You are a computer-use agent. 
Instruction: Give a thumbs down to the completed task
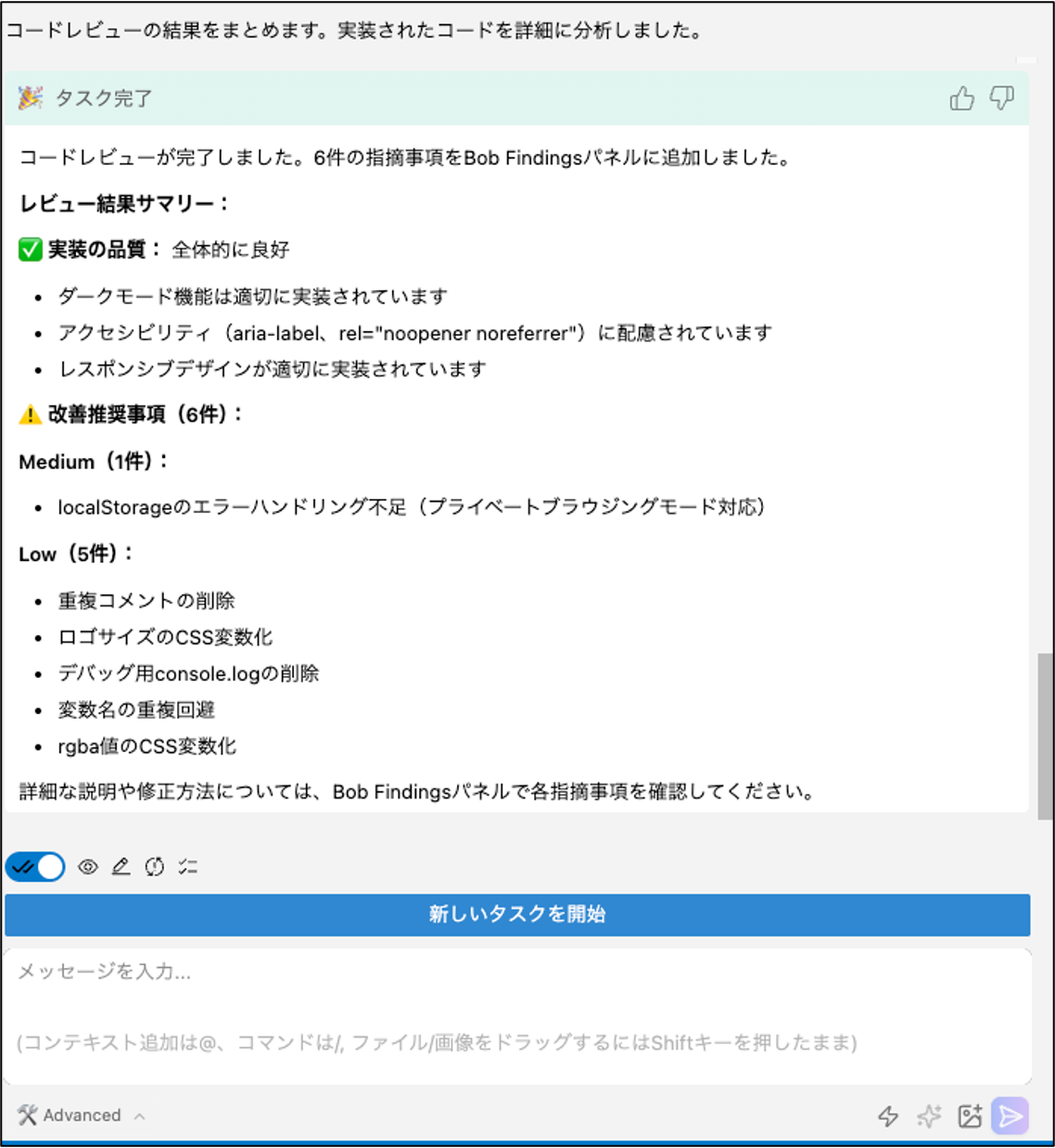pyautogui.click(x=1002, y=98)
